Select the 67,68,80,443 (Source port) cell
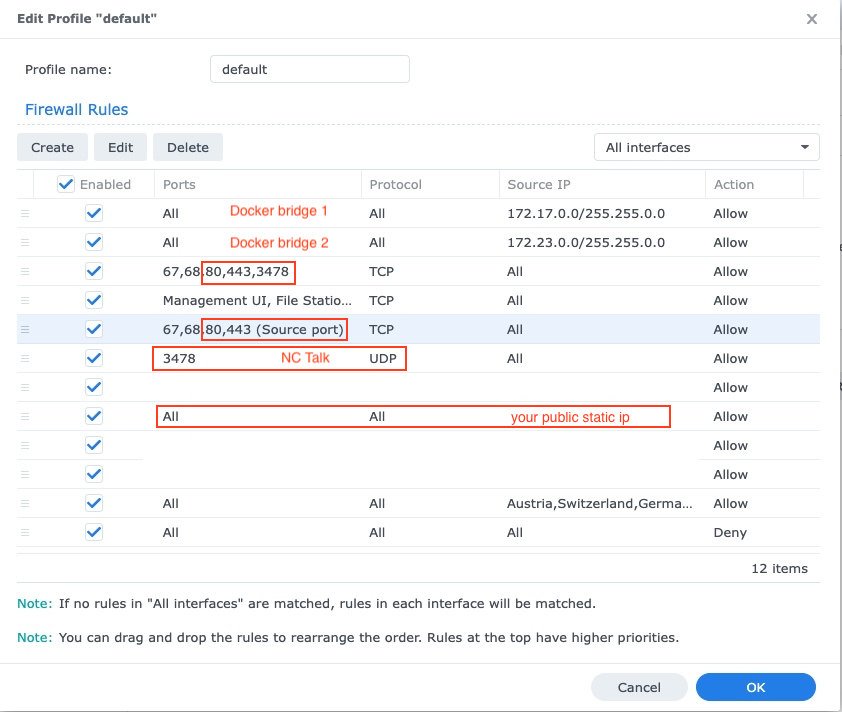842x712 pixels. click(x=253, y=329)
